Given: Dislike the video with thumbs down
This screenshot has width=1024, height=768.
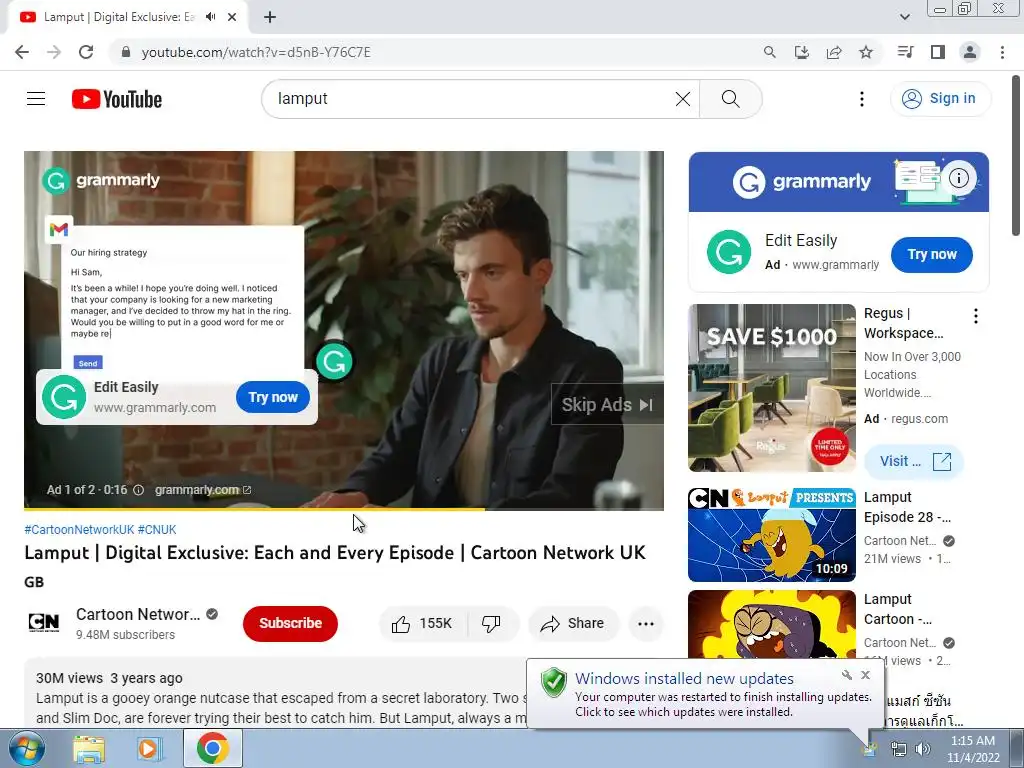Looking at the screenshot, I should click(x=492, y=624).
